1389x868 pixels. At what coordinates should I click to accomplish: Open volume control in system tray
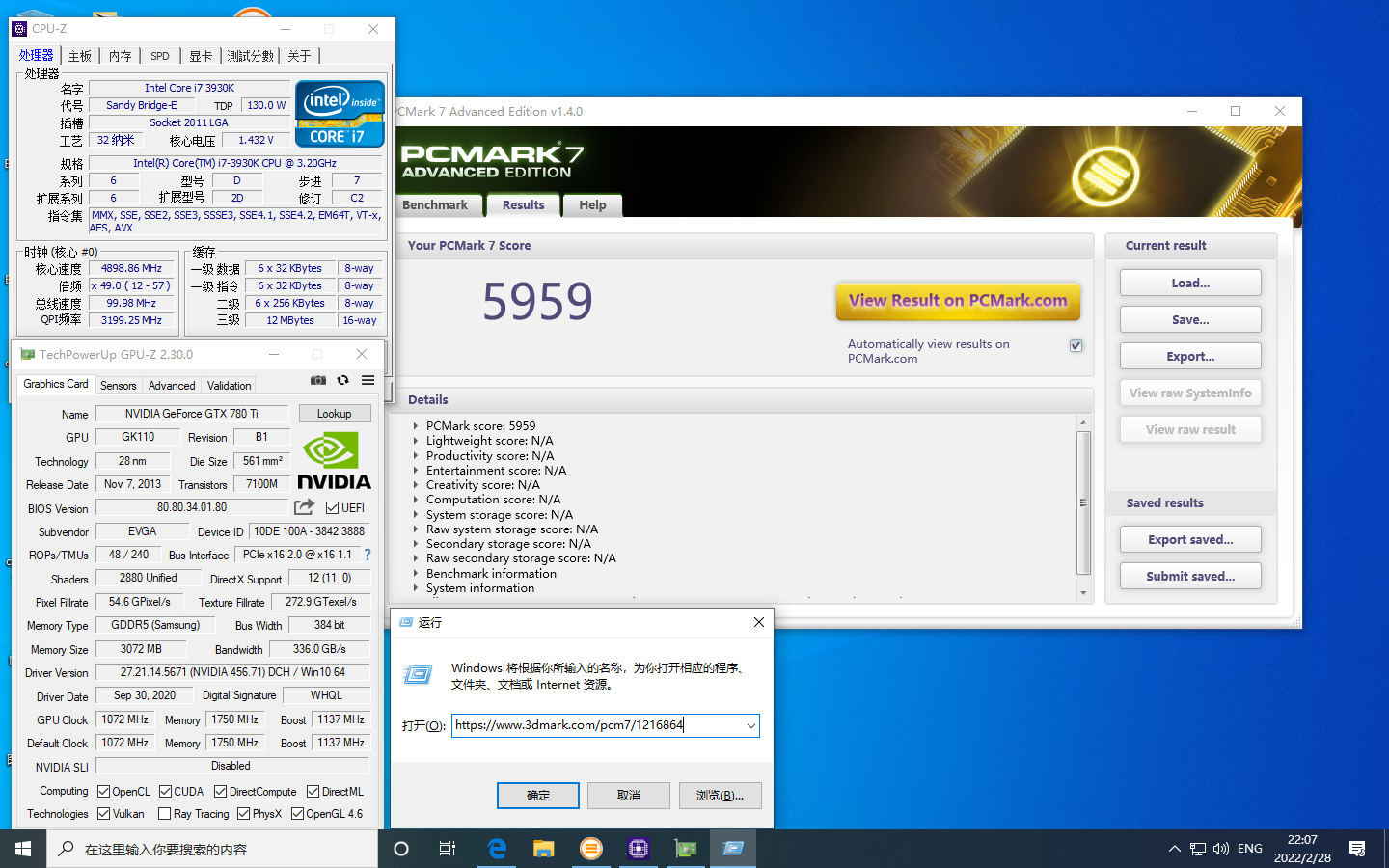pyautogui.click(x=1221, y=849)
